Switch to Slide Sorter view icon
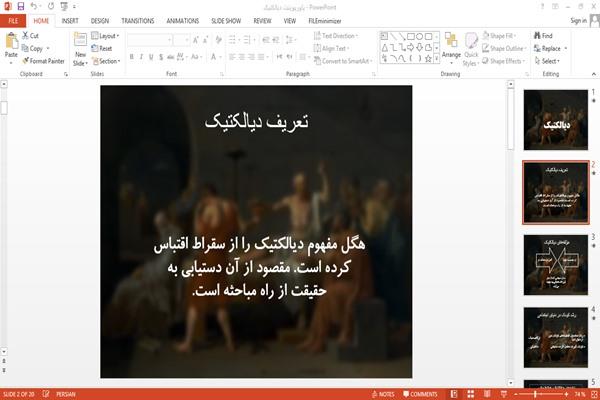Image resolution: width=600 pixels, height=400 pixels. pyautogui.click(x=471, y=394)
